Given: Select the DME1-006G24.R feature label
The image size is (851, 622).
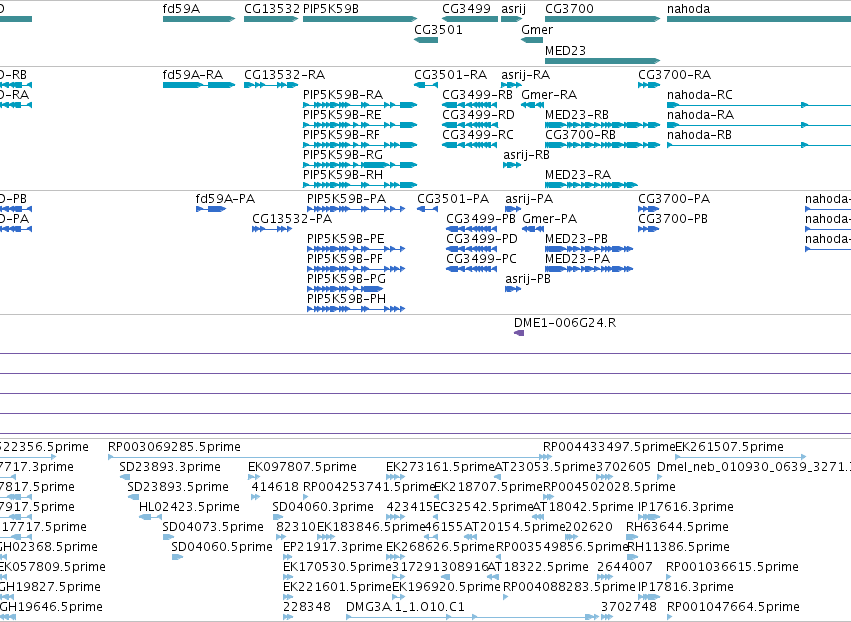Looking at the screenshot, I should tap(564, 323).
